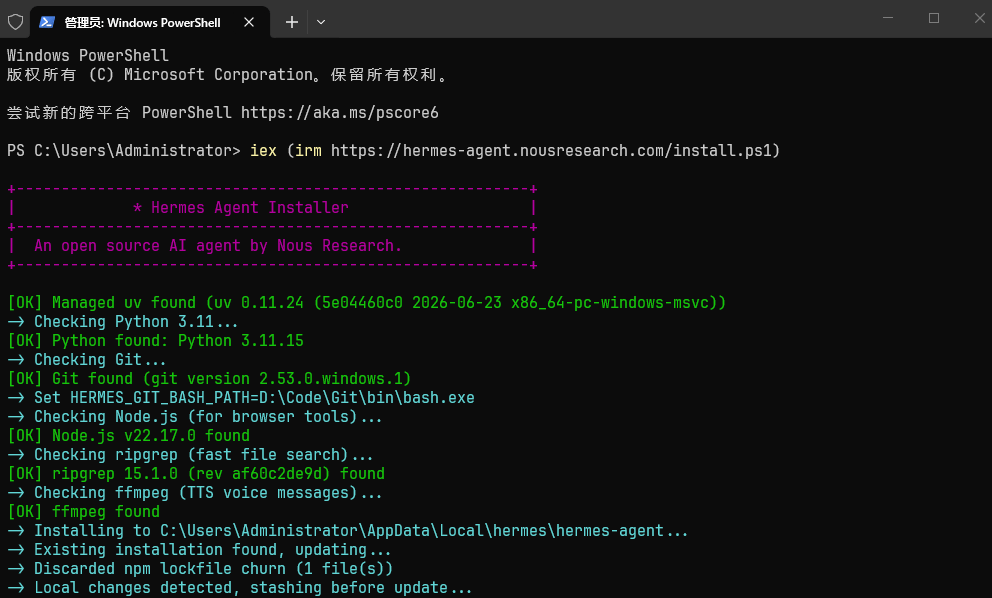This screenshot has width=992, height=598.
Task: Click 'Node.js v22.17.0 found' line
Action: (x=128, y=435)
